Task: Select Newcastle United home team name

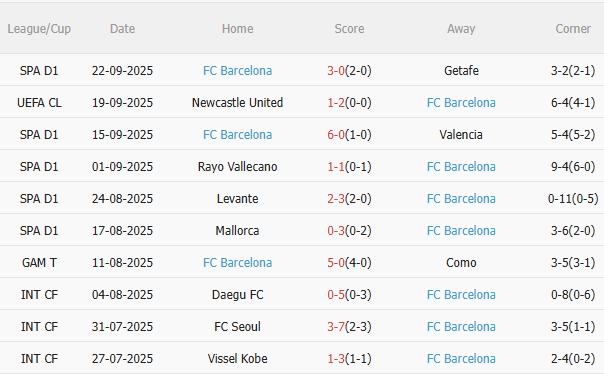Action: [237, 102]
